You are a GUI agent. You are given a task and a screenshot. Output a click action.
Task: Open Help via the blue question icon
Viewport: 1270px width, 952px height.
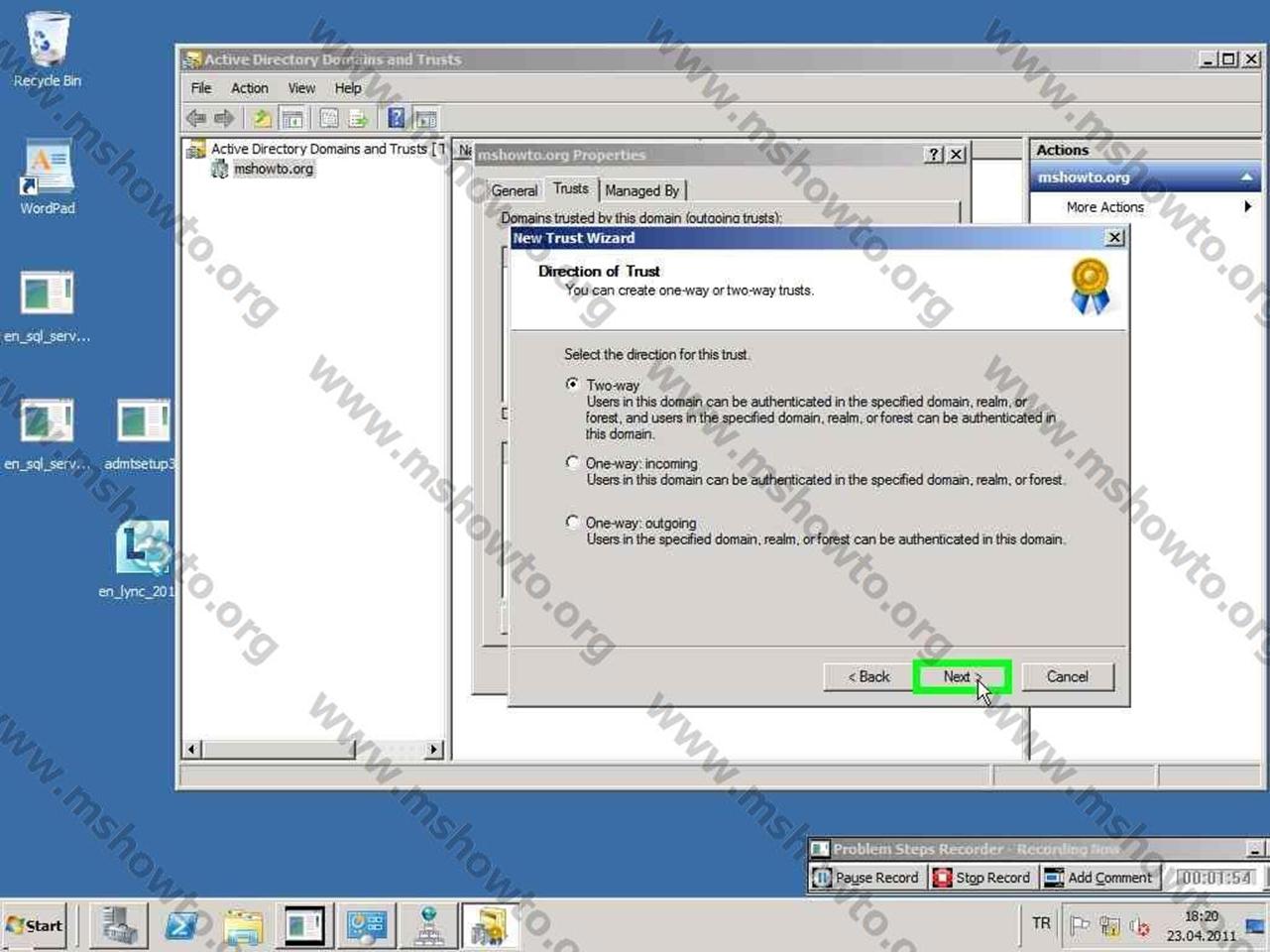point(396,119)
